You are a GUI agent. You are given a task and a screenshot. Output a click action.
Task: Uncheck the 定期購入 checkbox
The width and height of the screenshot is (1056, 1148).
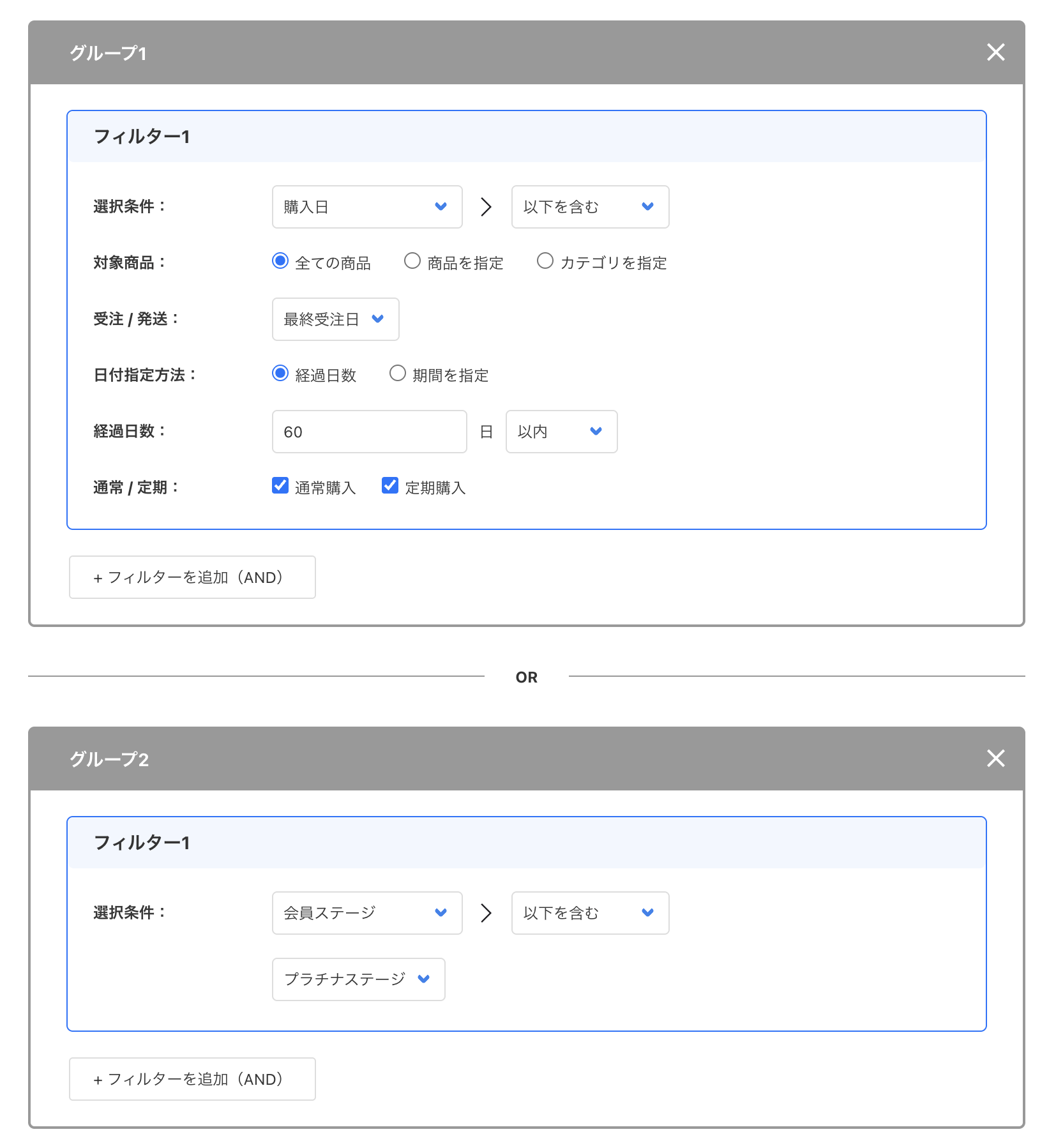[x=389, y=486]
